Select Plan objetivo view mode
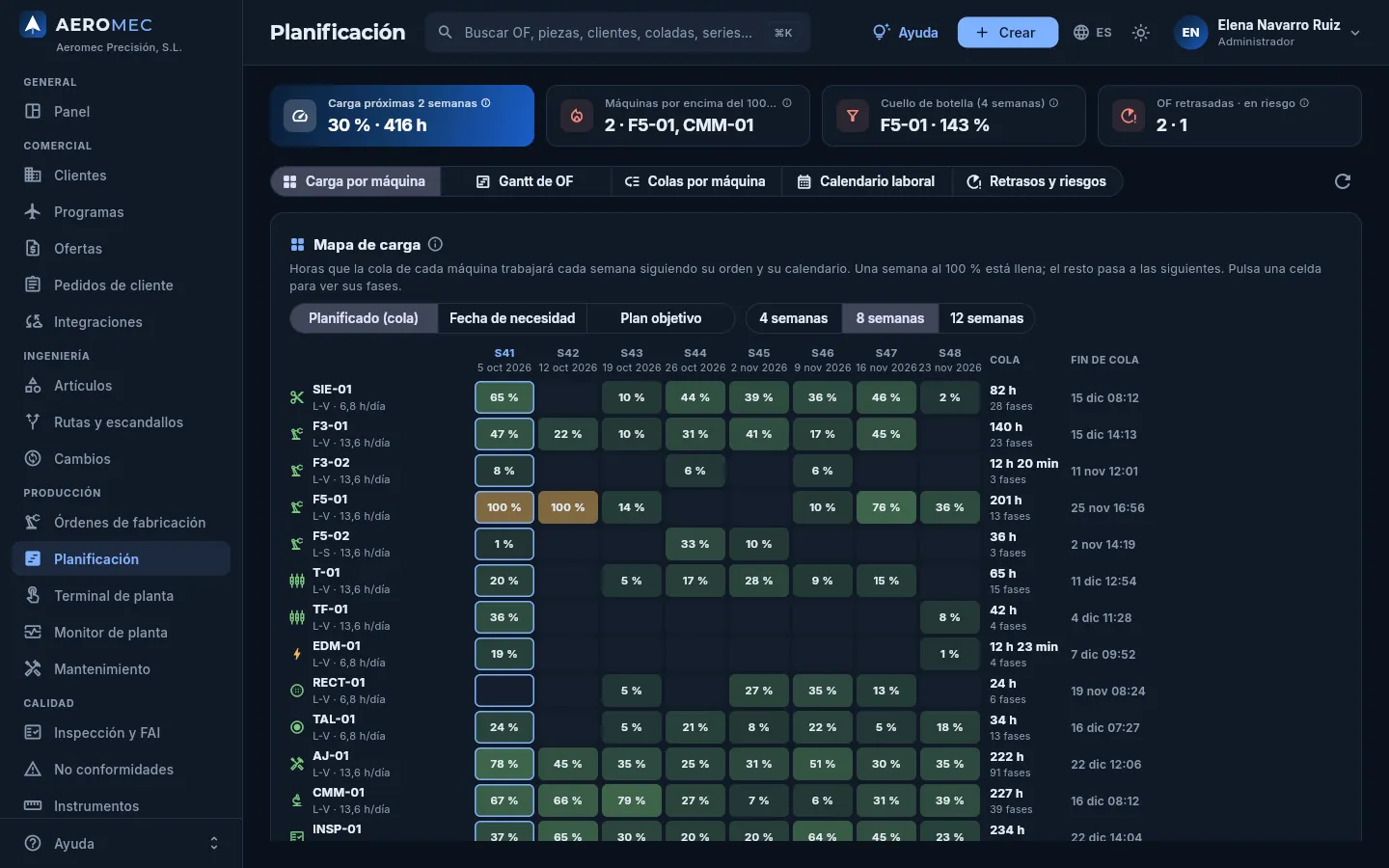 click(x=661, y=318)
